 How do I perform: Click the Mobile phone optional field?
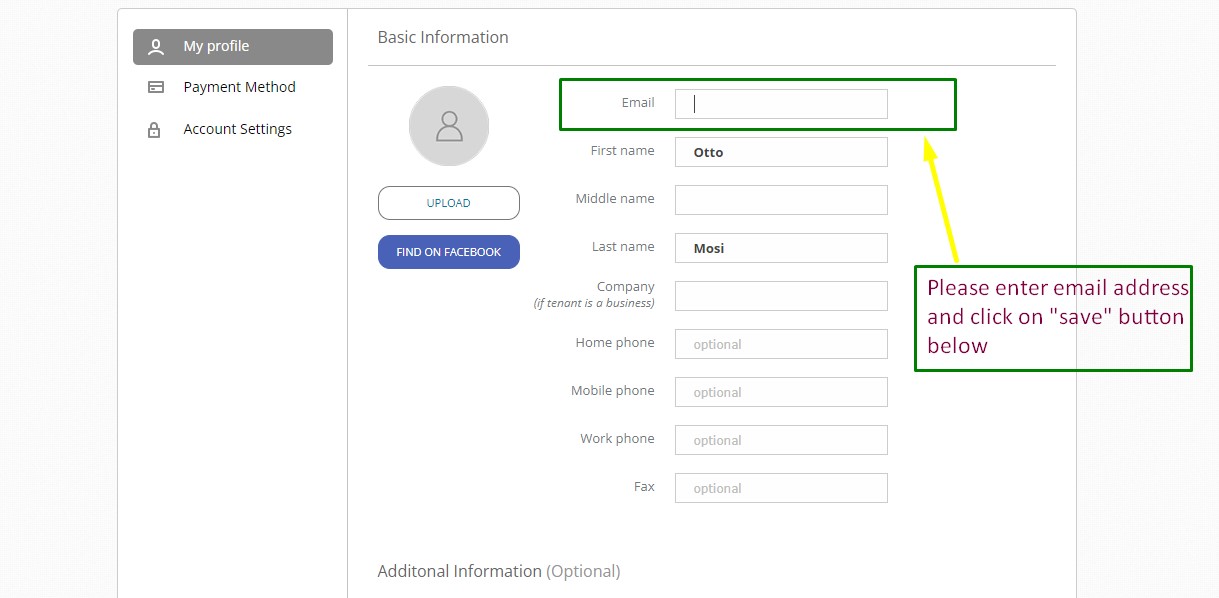pos(781,392)
